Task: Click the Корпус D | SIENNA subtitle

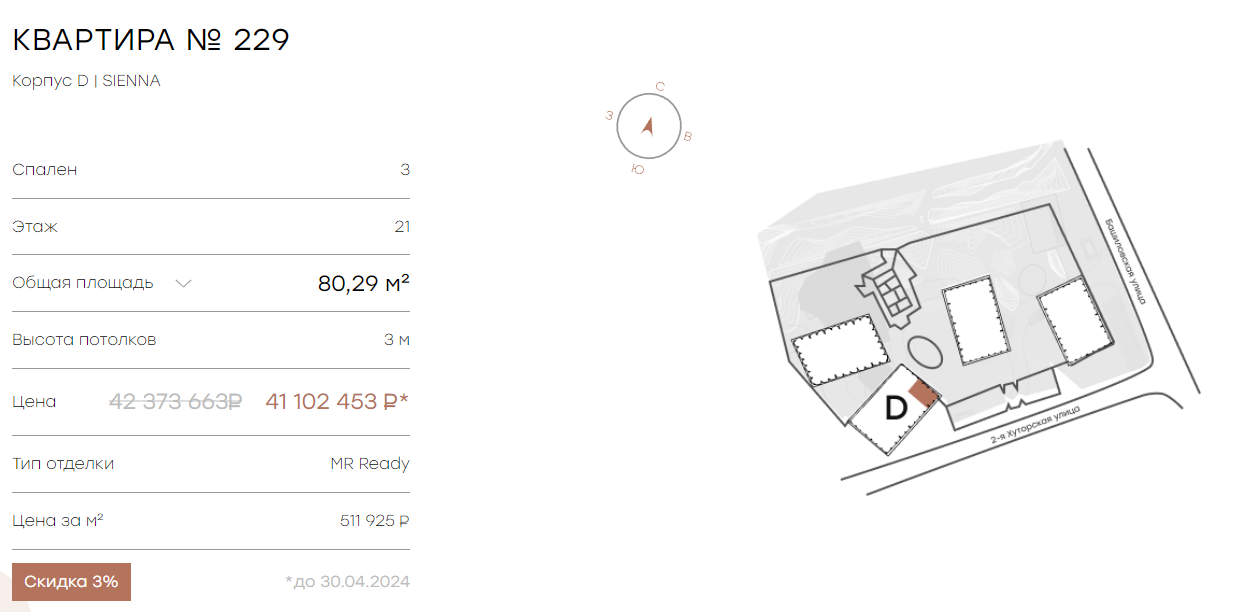Action: (x=86, y=81)
